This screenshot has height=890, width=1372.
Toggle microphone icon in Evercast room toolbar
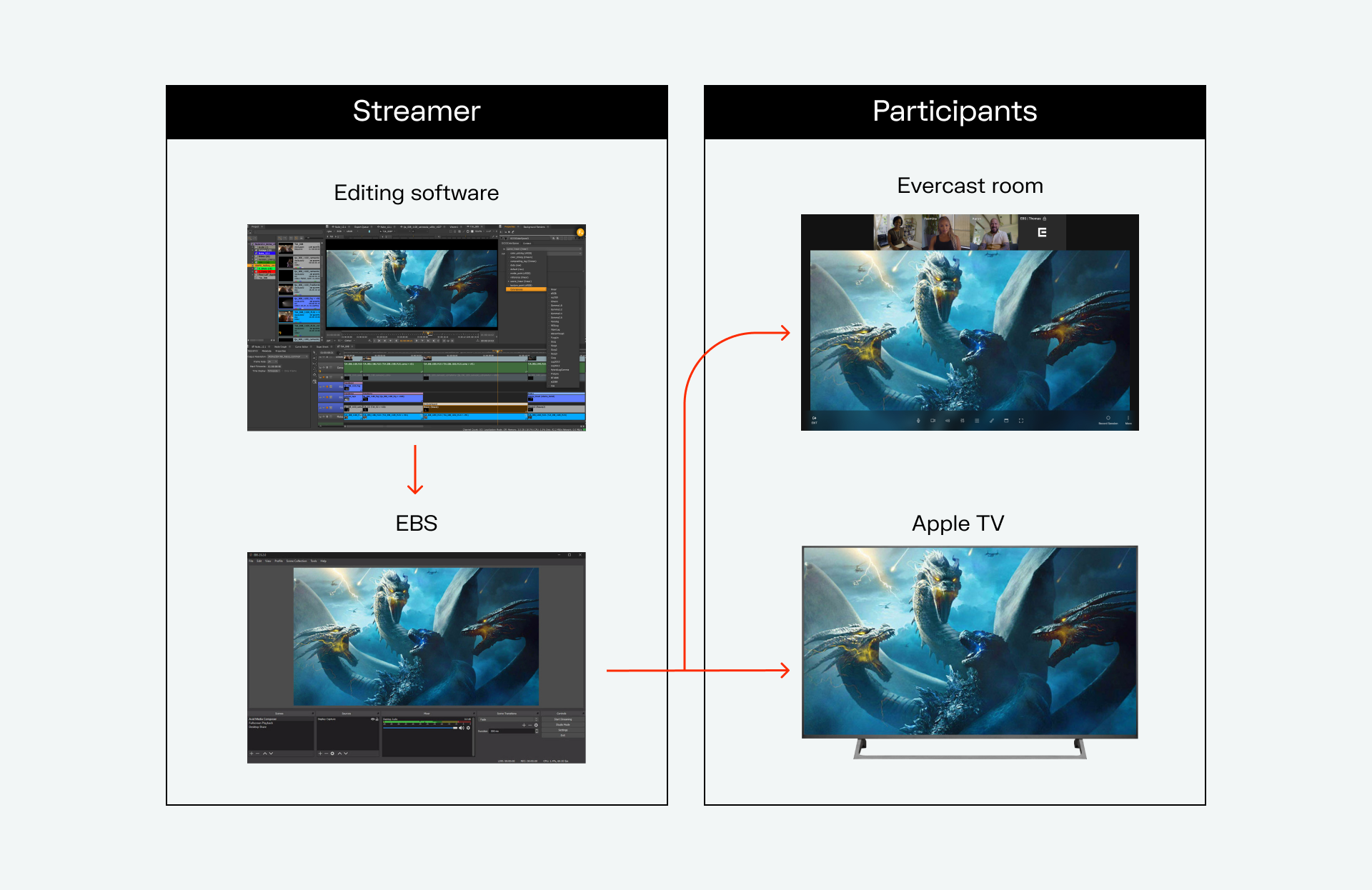pyautogui.click(x=918, y=421)
